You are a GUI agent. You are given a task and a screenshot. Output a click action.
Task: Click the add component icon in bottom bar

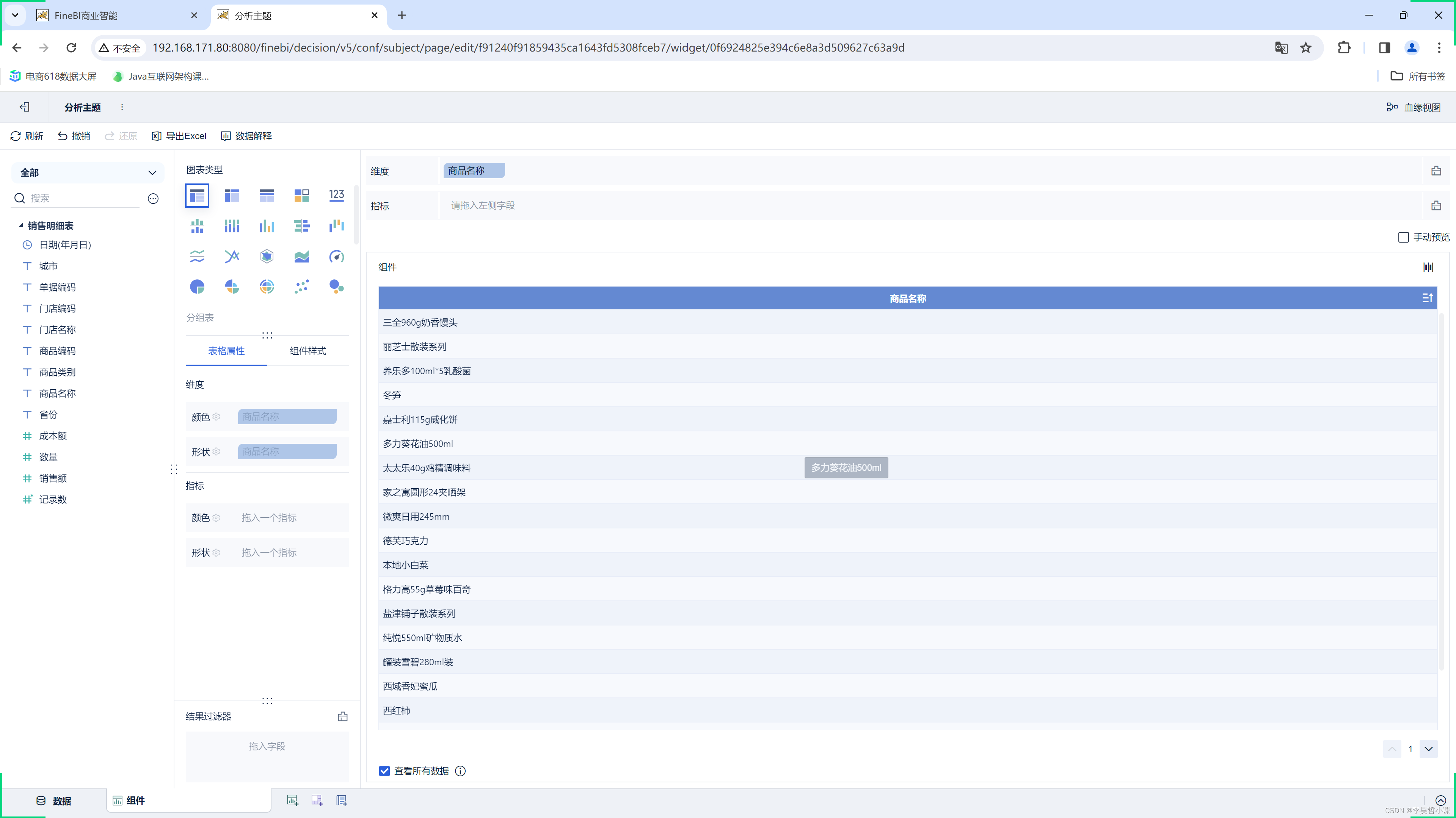[x=292, y=801]
